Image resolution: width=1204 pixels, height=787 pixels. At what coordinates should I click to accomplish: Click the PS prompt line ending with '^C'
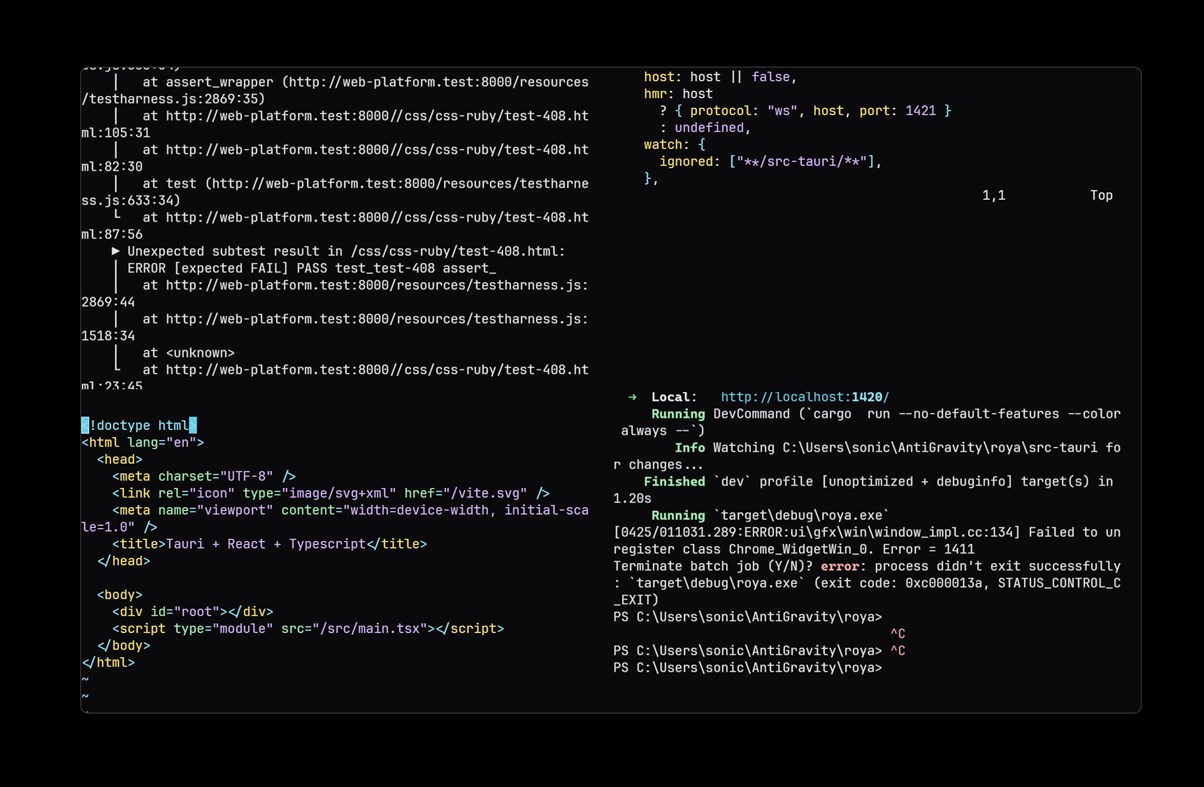(x=759, y=652)
